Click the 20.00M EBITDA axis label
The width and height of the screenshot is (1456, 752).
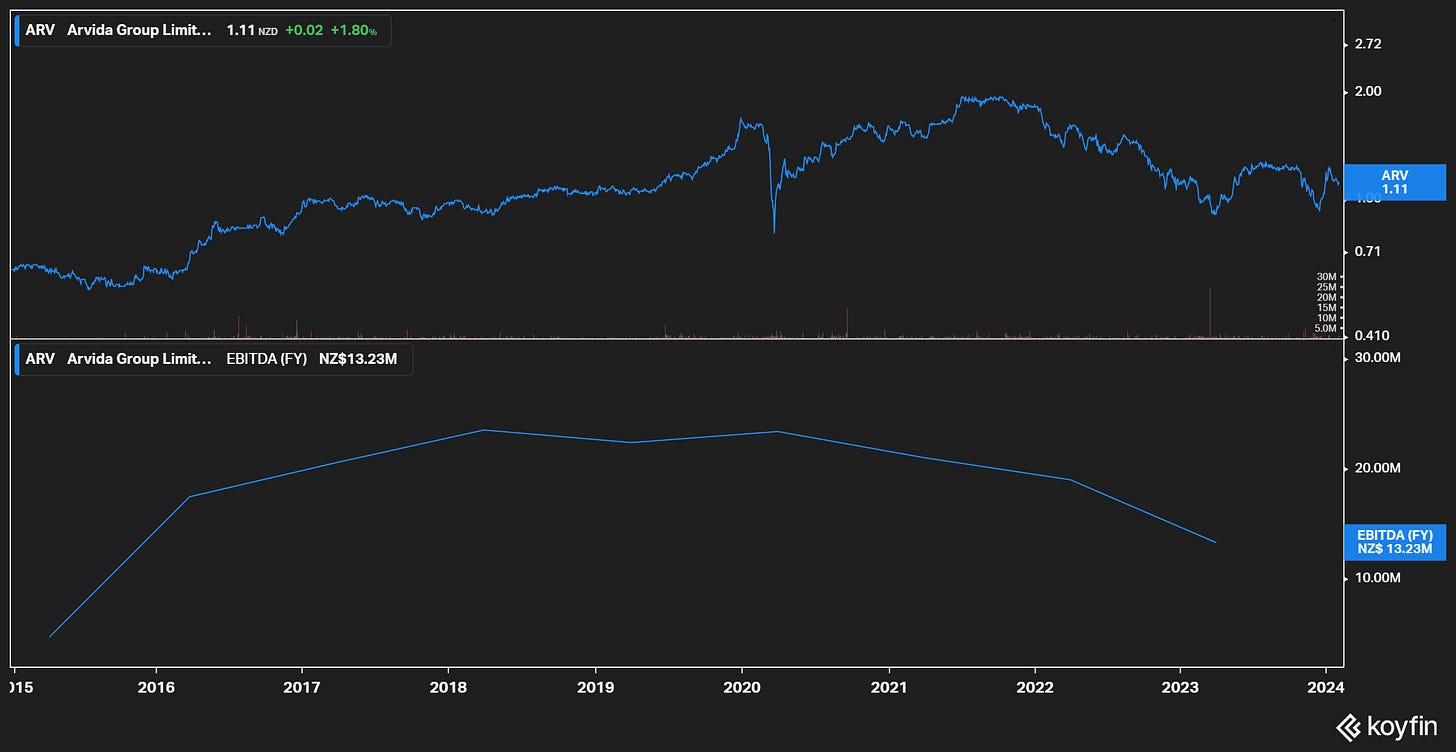pos(1378,468)
